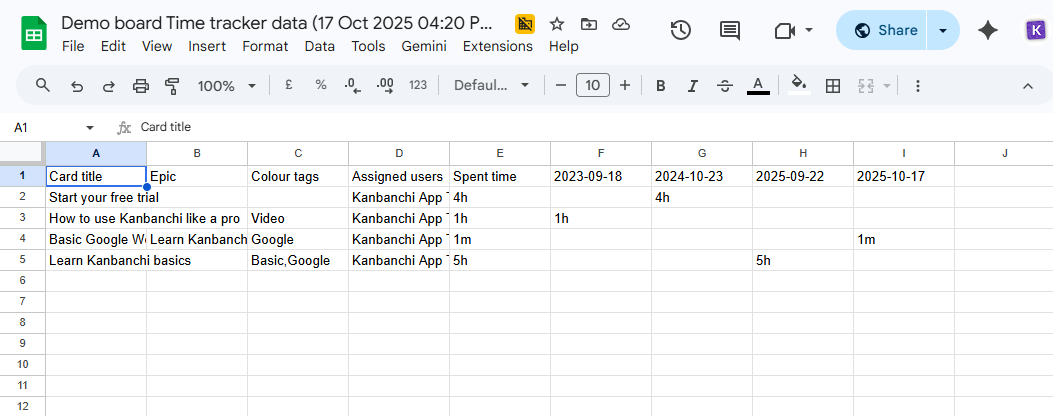The height and width of the screenshot is (416, 1053).
Task: Open the Edit menu
Action: point(113,46)
